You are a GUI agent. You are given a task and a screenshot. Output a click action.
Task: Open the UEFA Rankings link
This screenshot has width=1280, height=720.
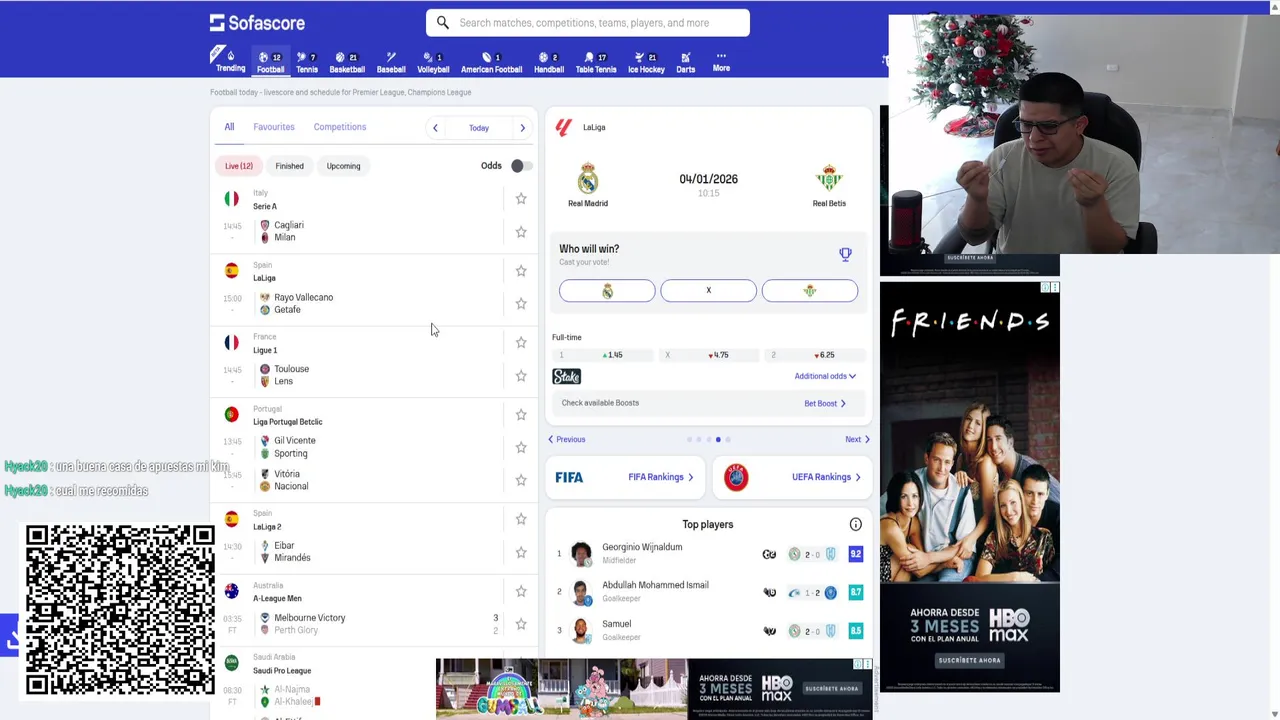point(791,477)
